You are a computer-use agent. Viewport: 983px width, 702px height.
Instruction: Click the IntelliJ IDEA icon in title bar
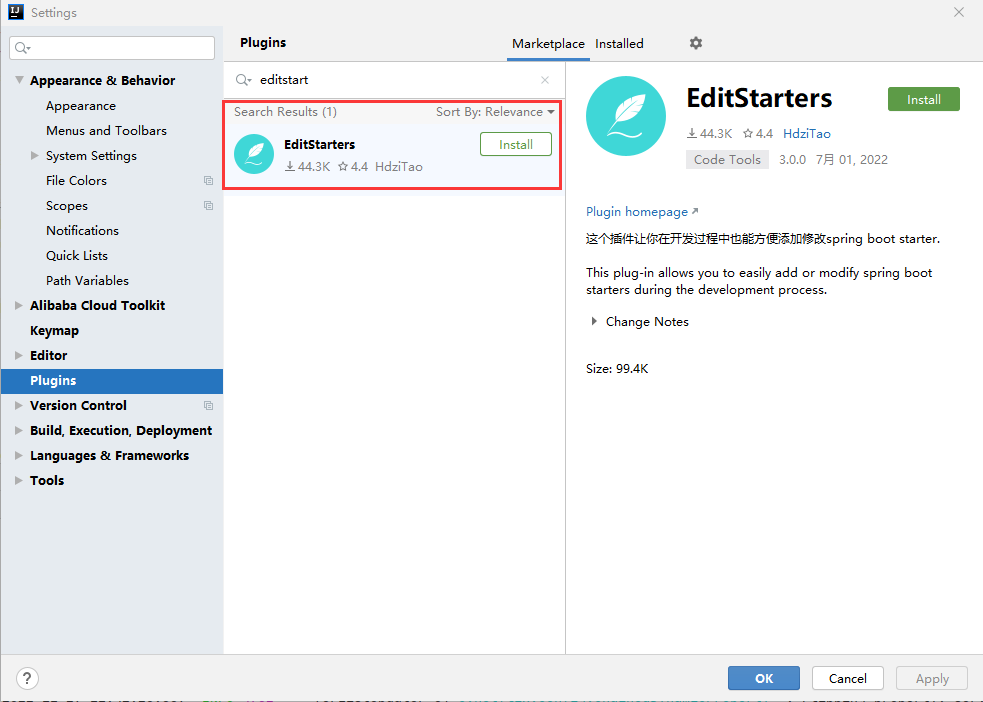(16, 12)
